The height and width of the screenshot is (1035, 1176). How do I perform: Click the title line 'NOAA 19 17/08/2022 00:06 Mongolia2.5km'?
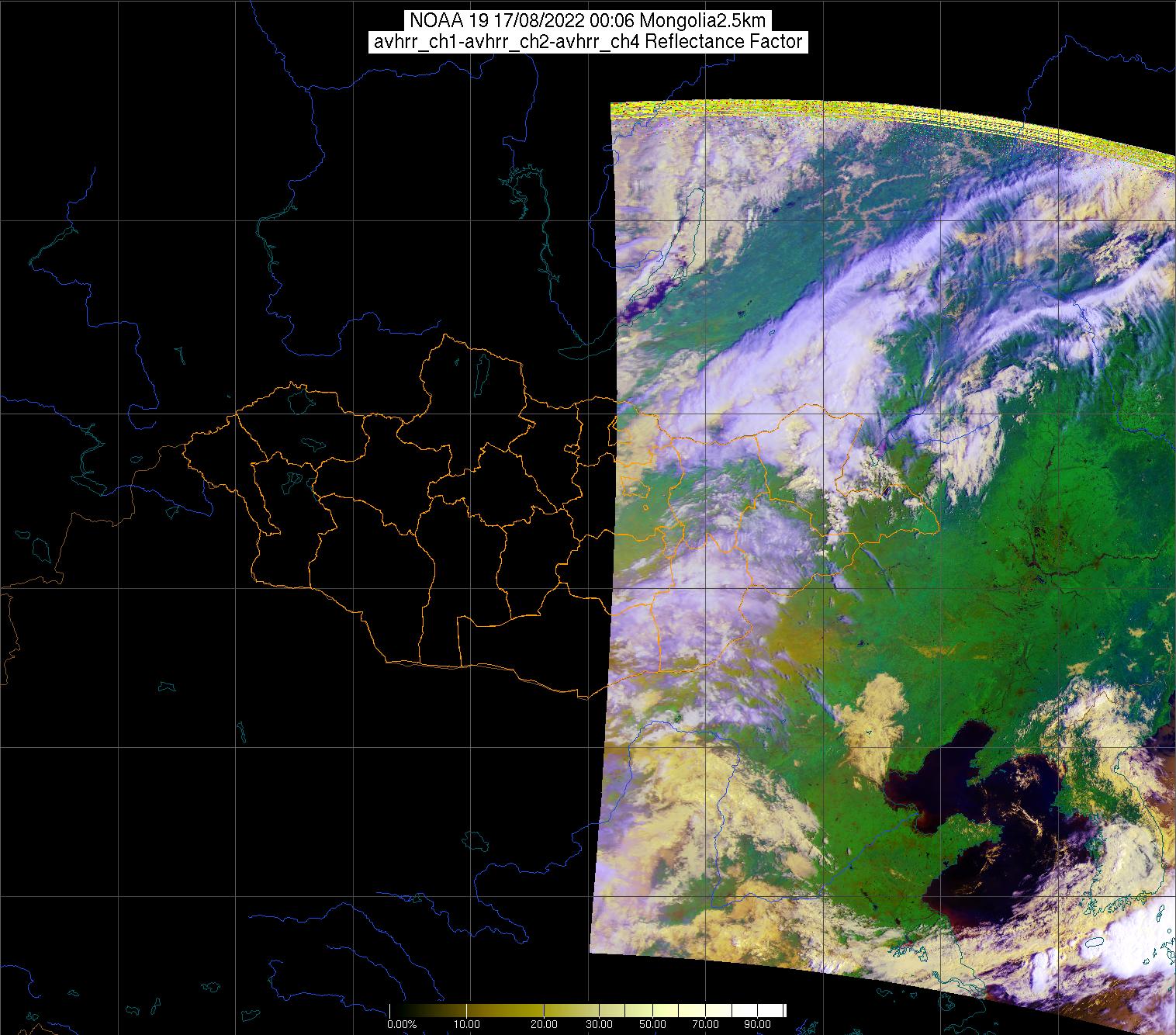coord(587,21)
